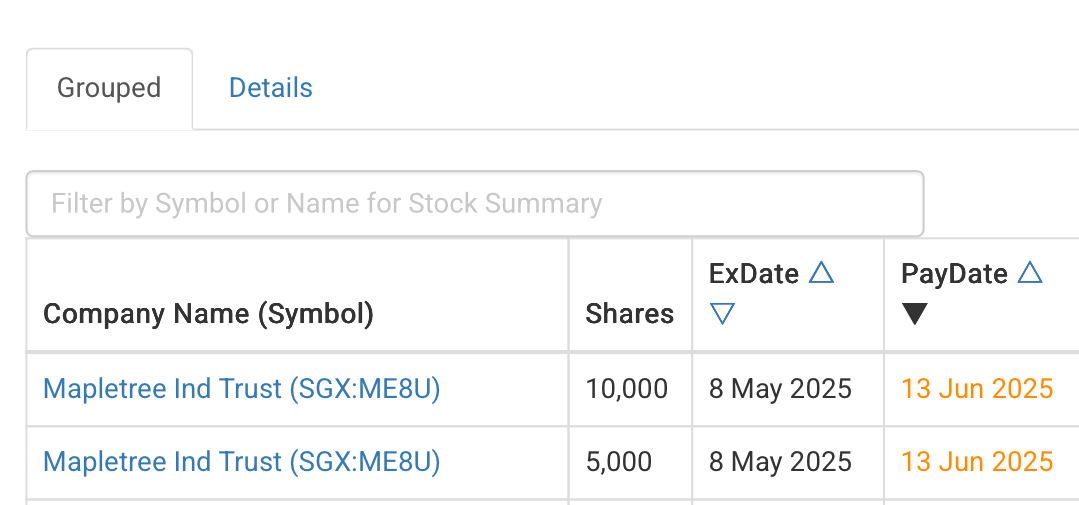Sort PayDate ascending with the up triangle

(x=1029, y=273)
